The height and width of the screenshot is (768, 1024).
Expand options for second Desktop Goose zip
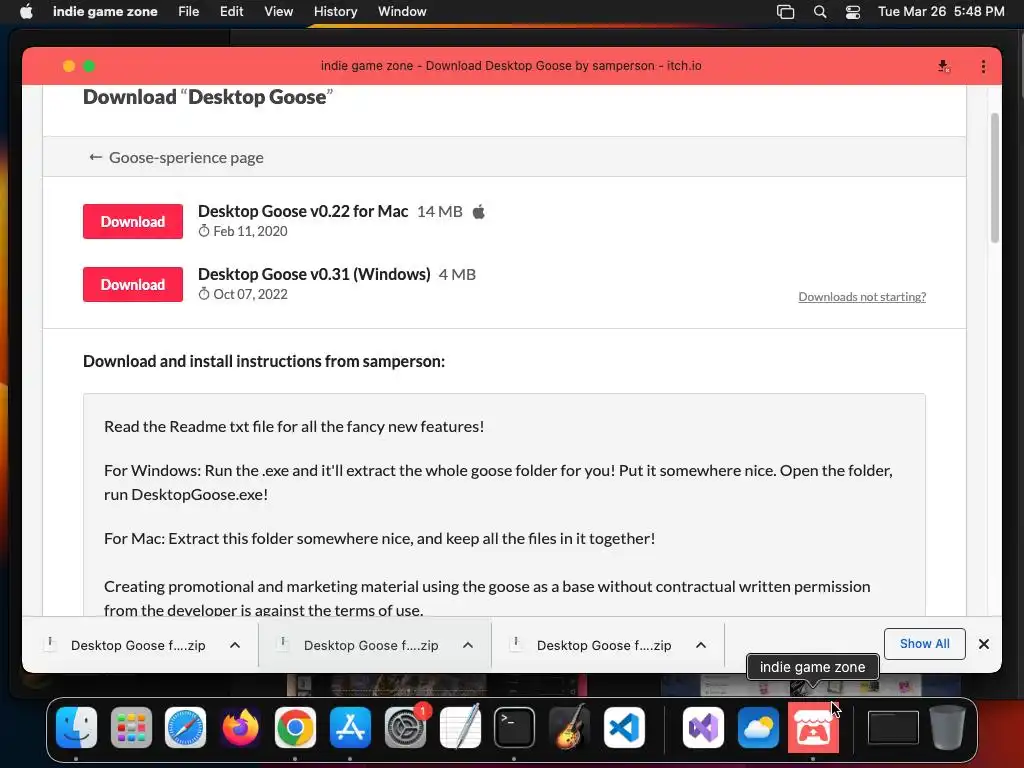point(468,645)
